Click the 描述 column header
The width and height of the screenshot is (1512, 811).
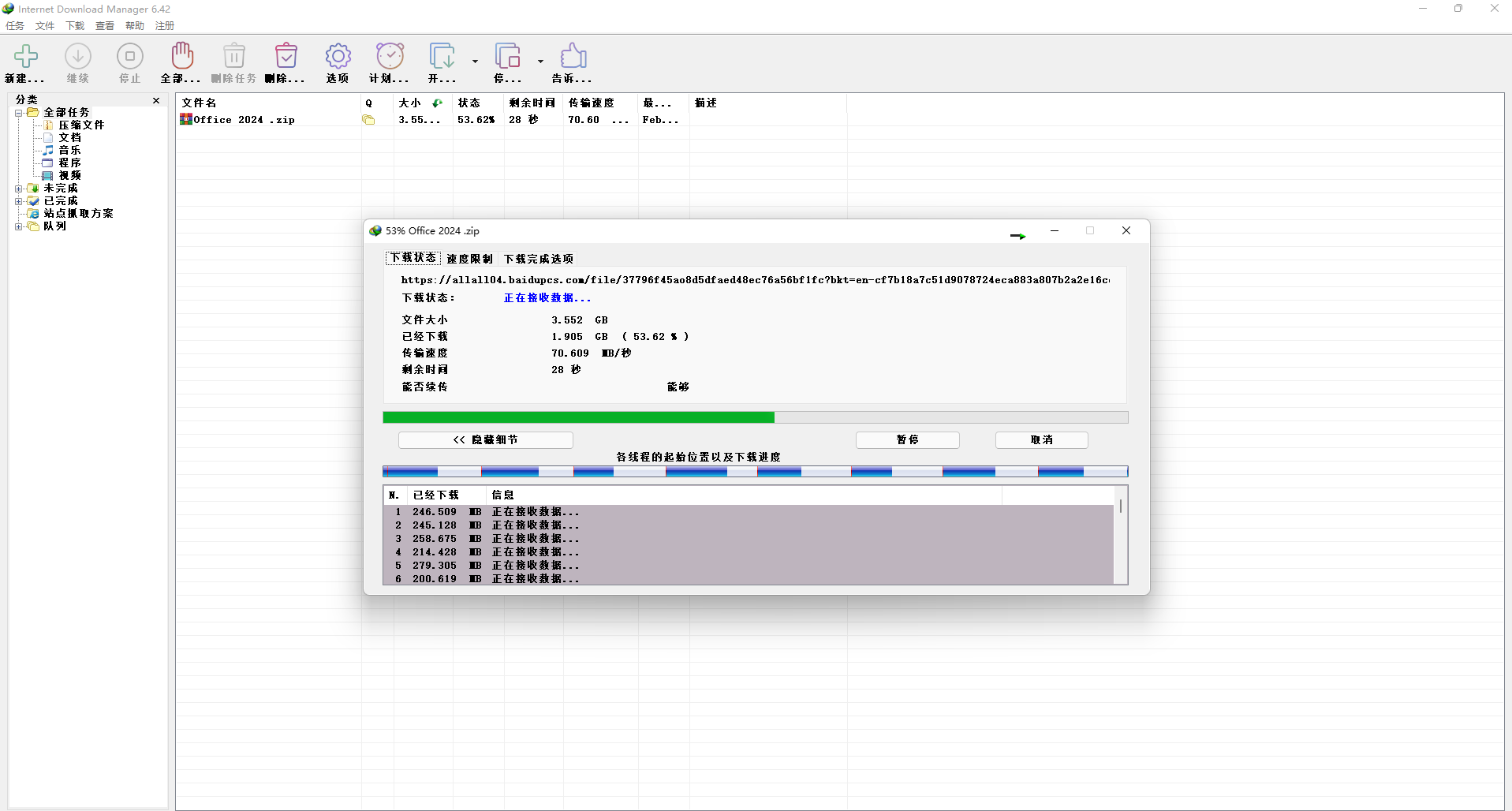(768, 103)
